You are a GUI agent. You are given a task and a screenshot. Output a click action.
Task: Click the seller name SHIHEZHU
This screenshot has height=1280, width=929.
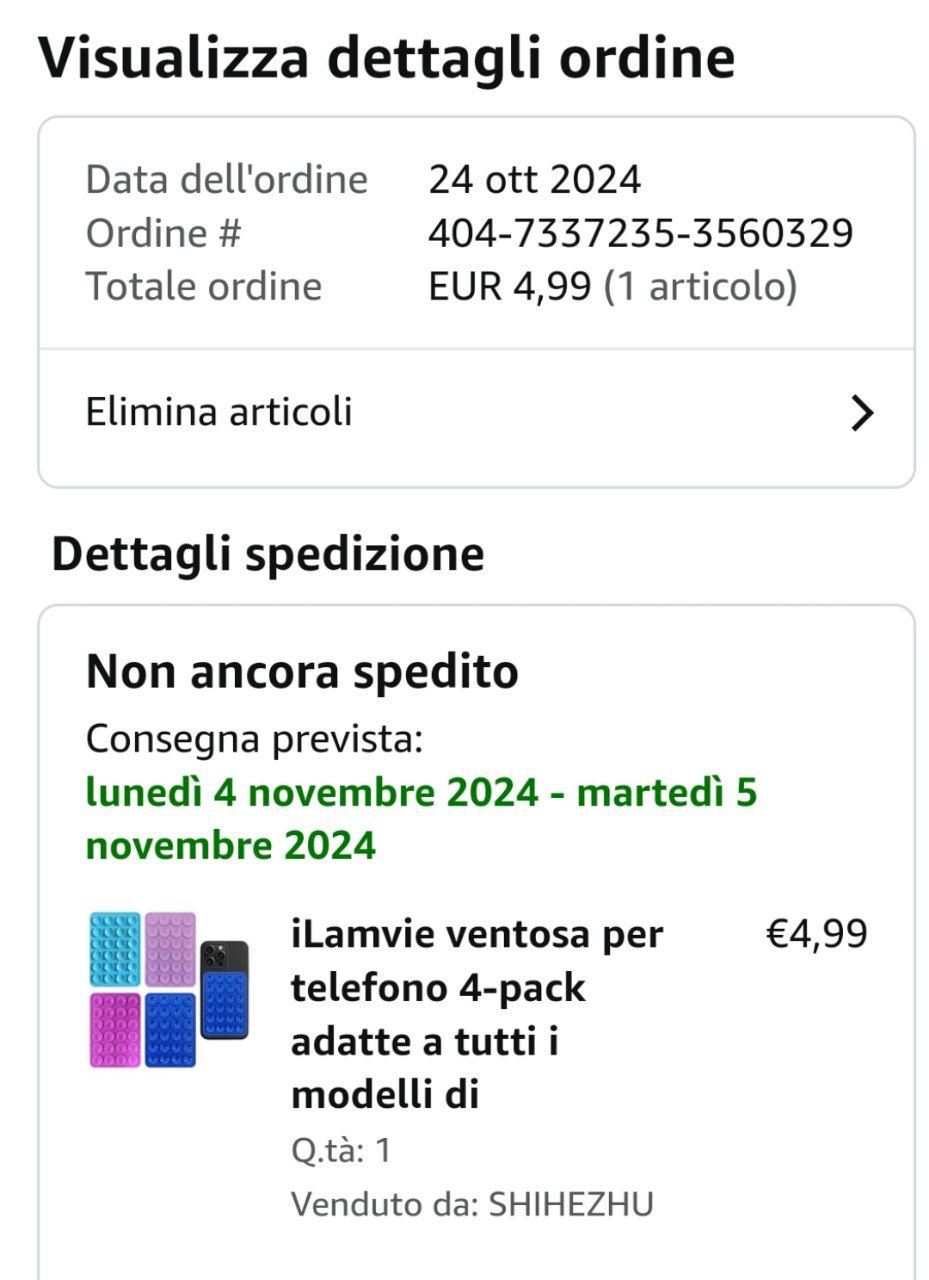(570, 1204)
